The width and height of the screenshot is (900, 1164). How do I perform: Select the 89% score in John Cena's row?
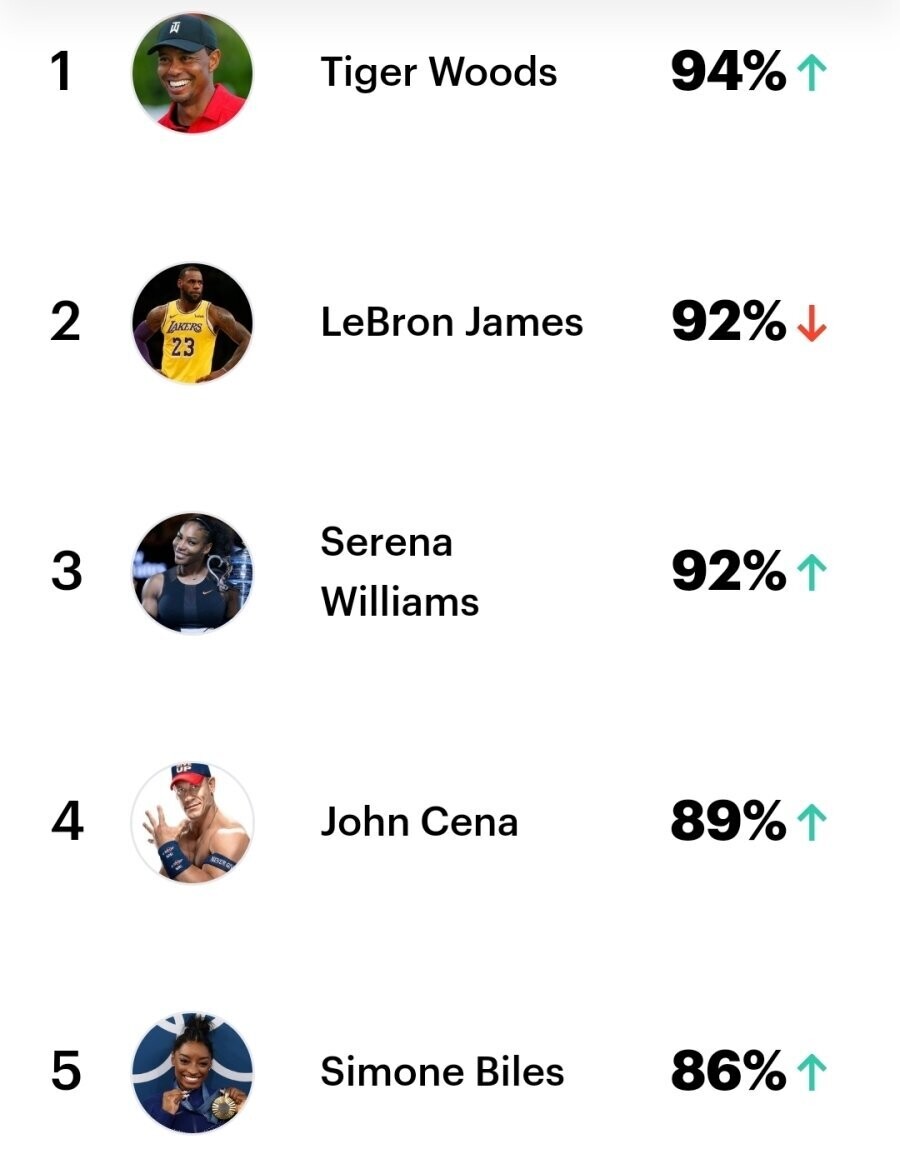(728, 823)
